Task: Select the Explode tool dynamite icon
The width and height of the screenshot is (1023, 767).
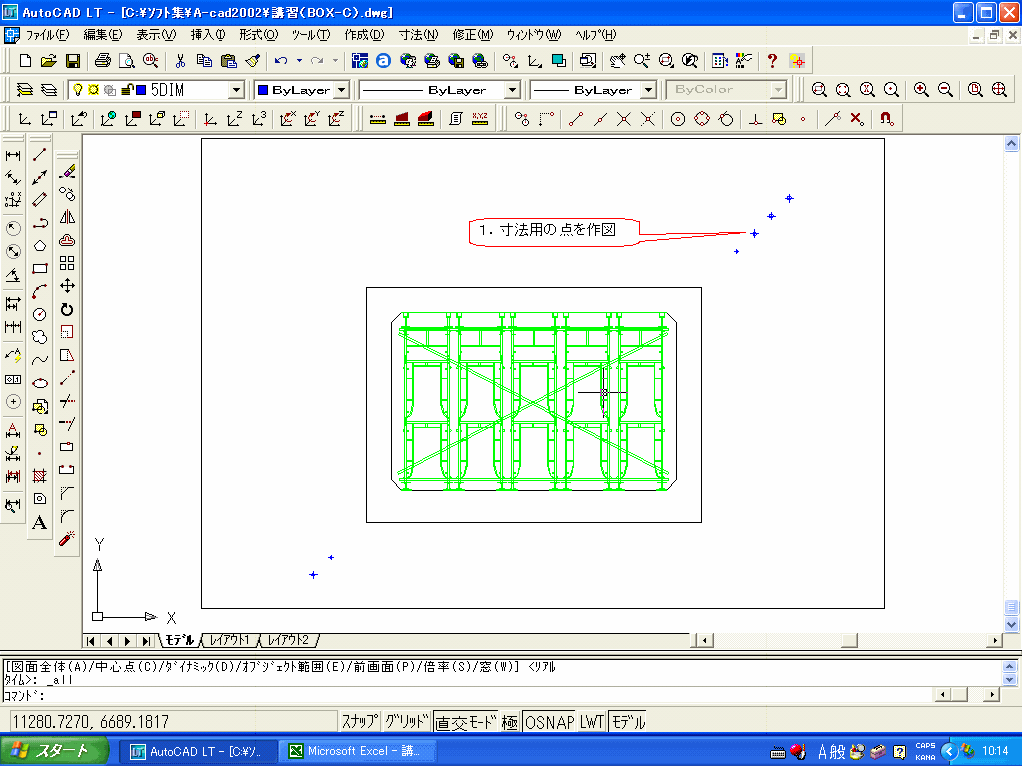Action: 67,539
